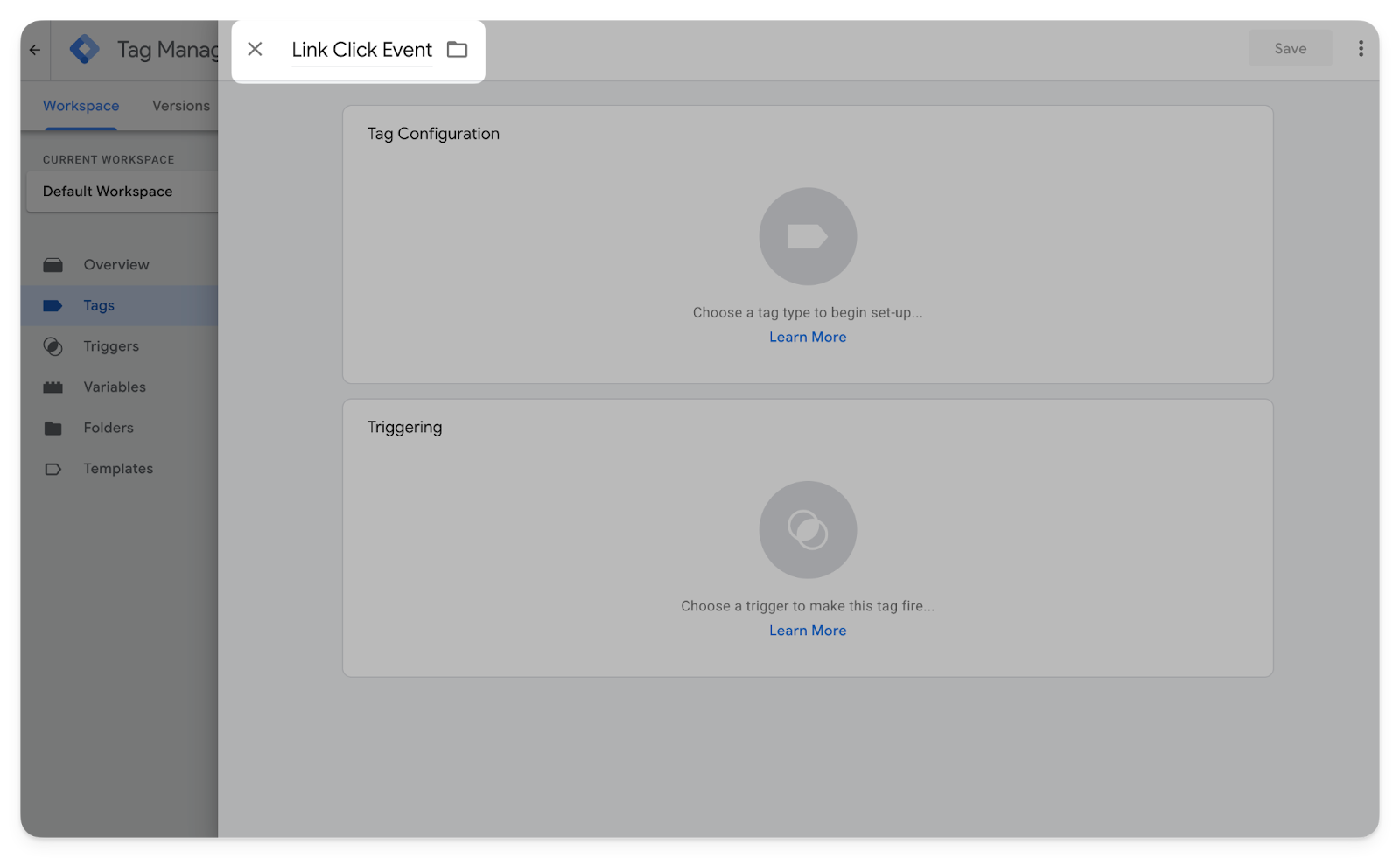This screenshot has width=1400, height=858.
Task: Open Learn More under Tag Configuration
Action: click(807, 338)
